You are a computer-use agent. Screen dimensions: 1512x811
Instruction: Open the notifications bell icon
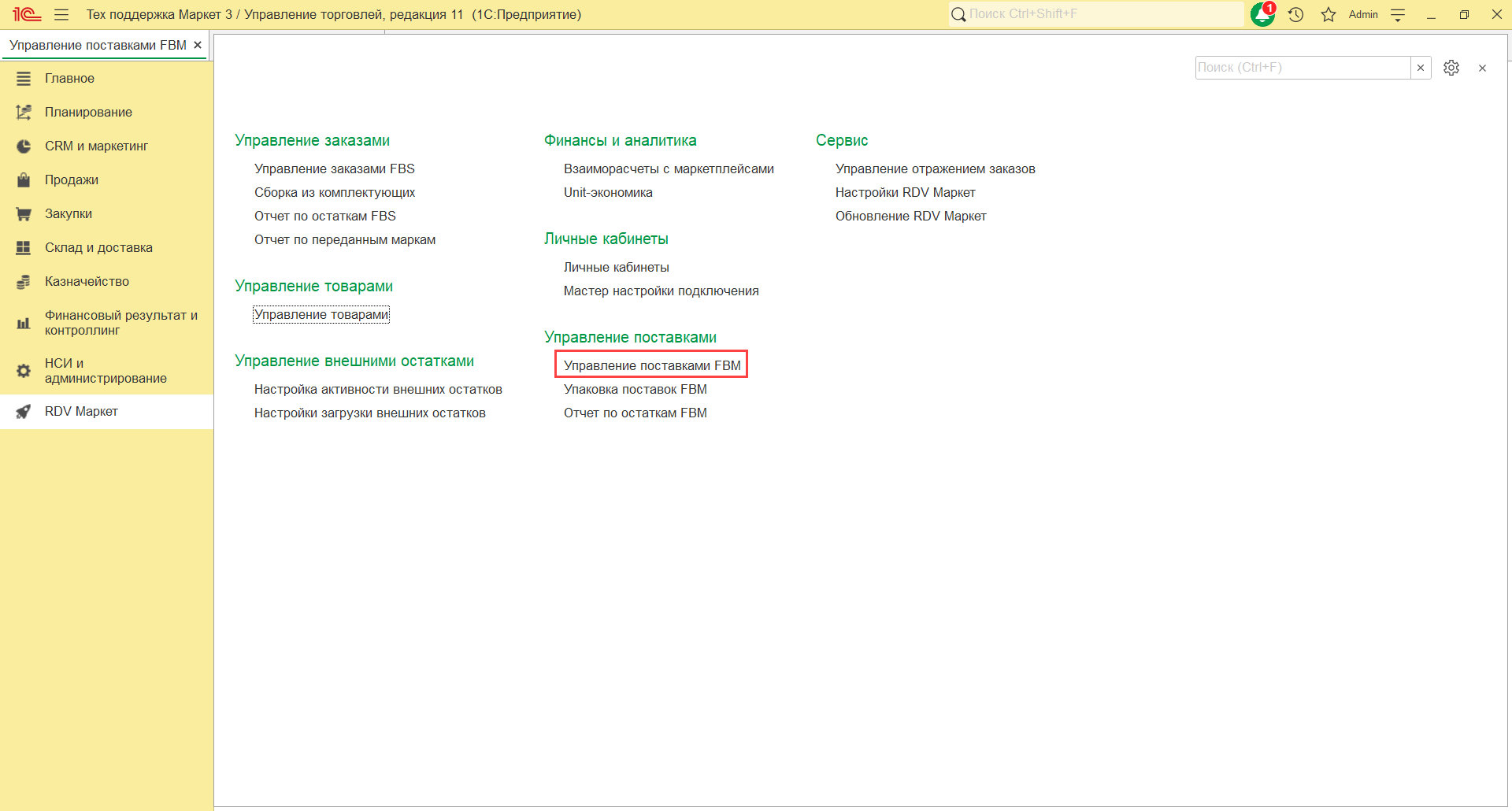coord(1262,14)
